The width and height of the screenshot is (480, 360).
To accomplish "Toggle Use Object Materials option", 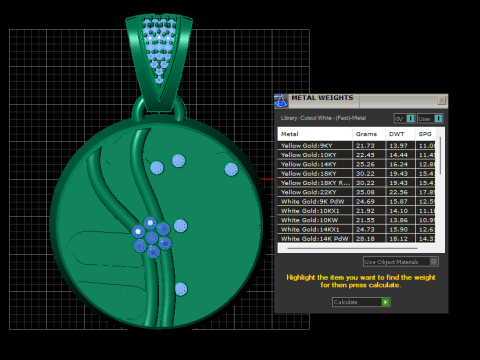I will point(401,262).
